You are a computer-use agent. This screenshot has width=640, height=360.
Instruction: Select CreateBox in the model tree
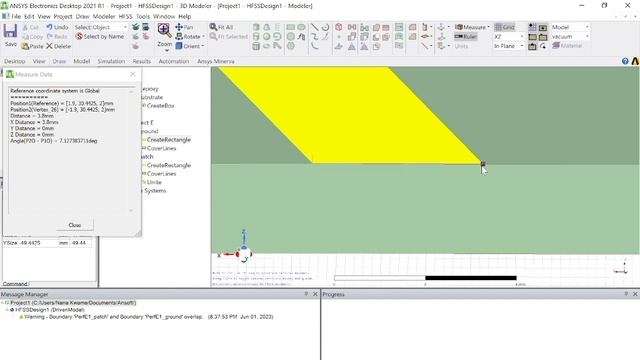160,106
